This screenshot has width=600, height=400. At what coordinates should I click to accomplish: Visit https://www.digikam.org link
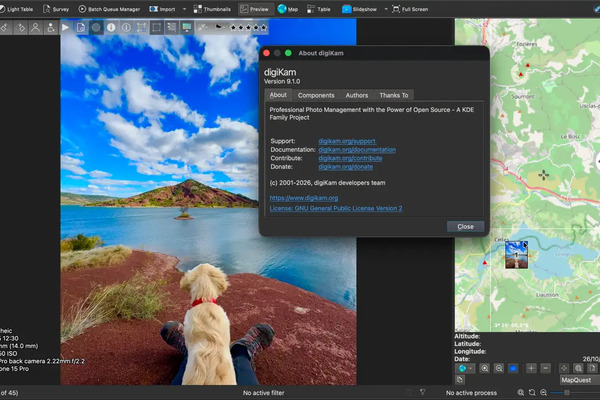click(304, 198)
